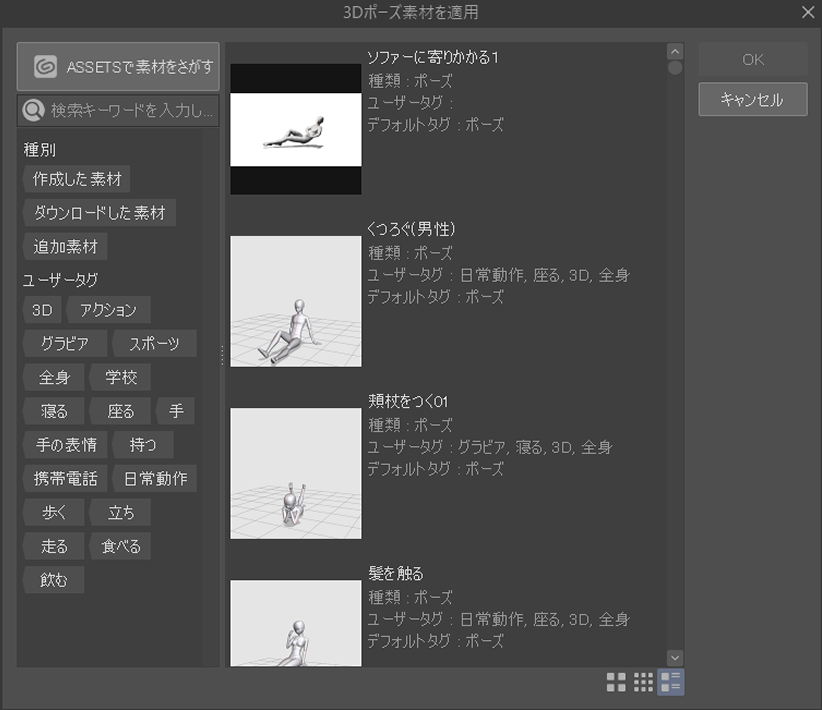Toggle the 3D user tag

pos(42,310)
